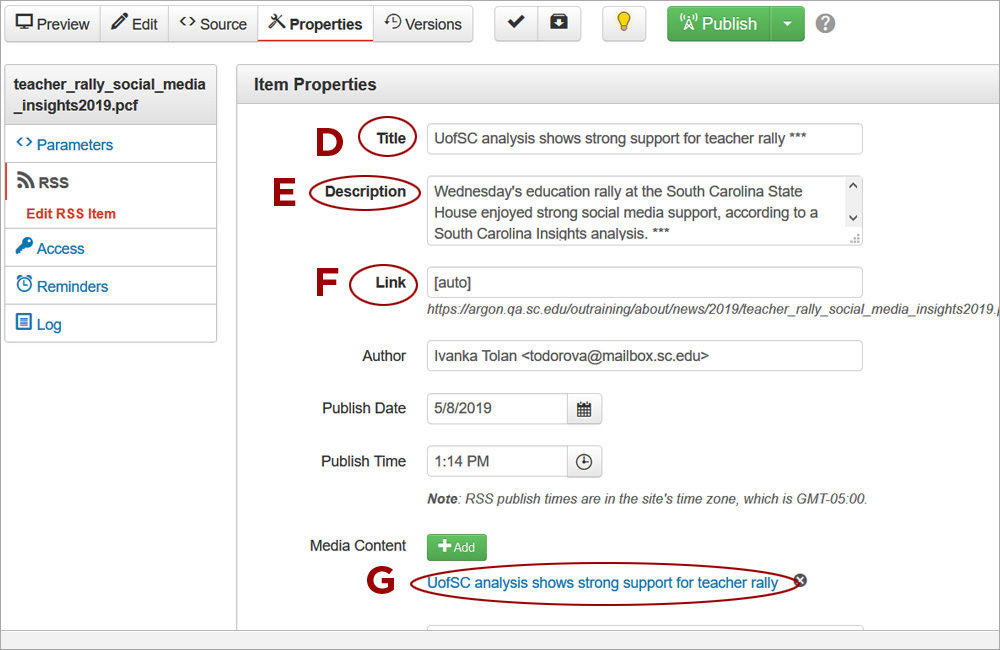1000x650 pixels.
Task: Click the lightbulb gadgets icon
Action: tap(624, 24)
